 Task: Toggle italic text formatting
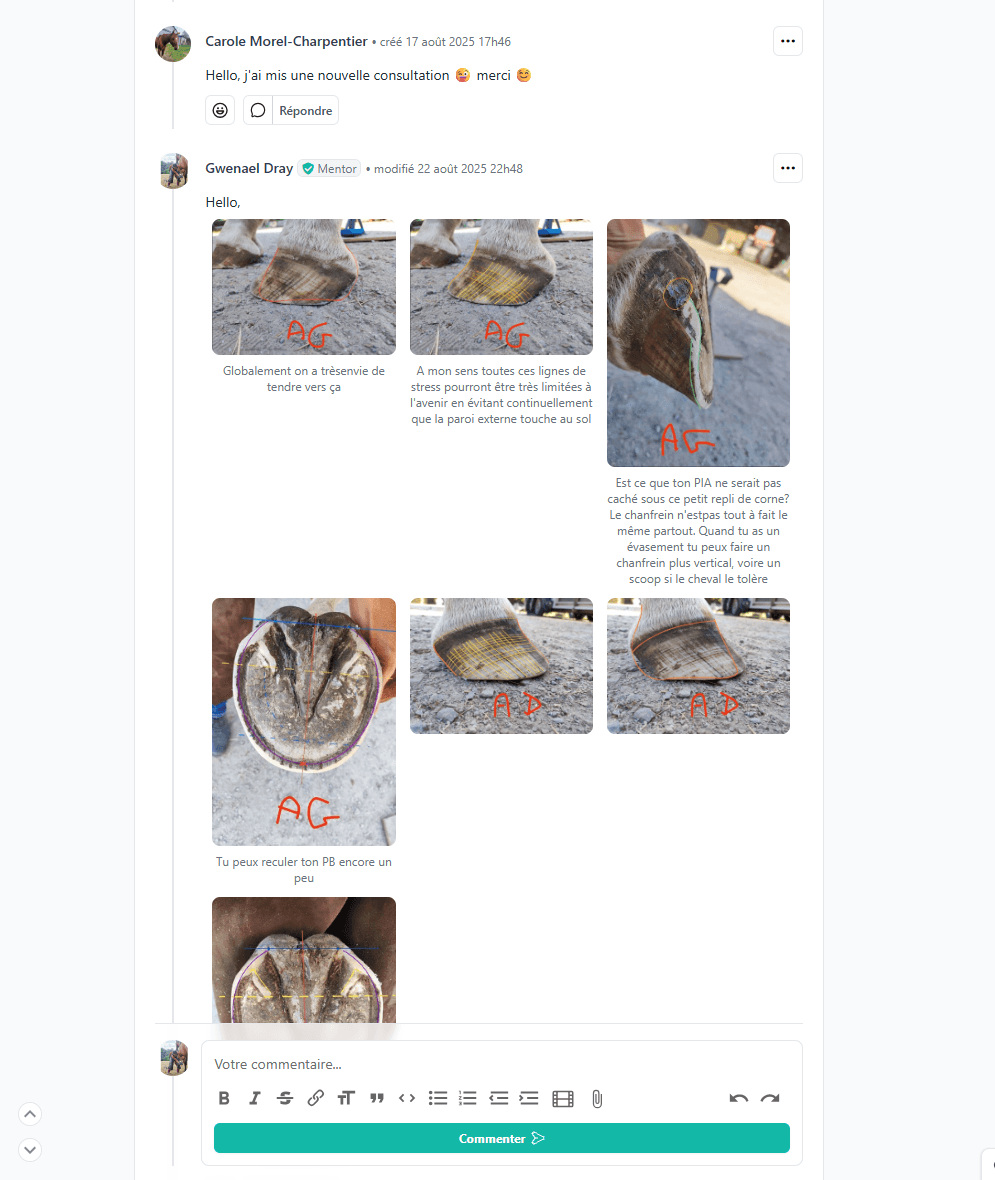(x=254, y=1098)
